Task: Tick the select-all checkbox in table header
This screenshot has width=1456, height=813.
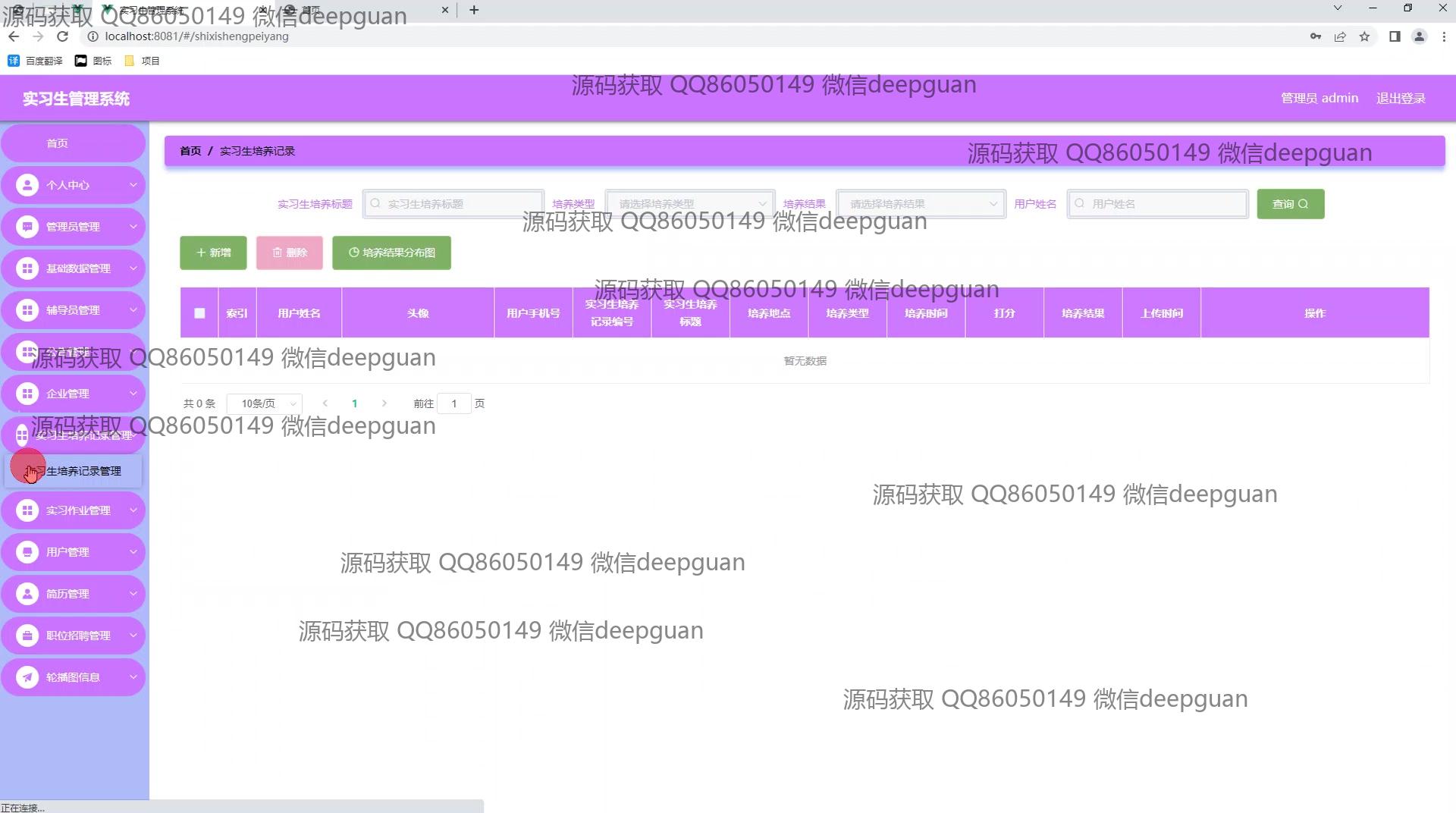Action: click(x=199, y=313)
